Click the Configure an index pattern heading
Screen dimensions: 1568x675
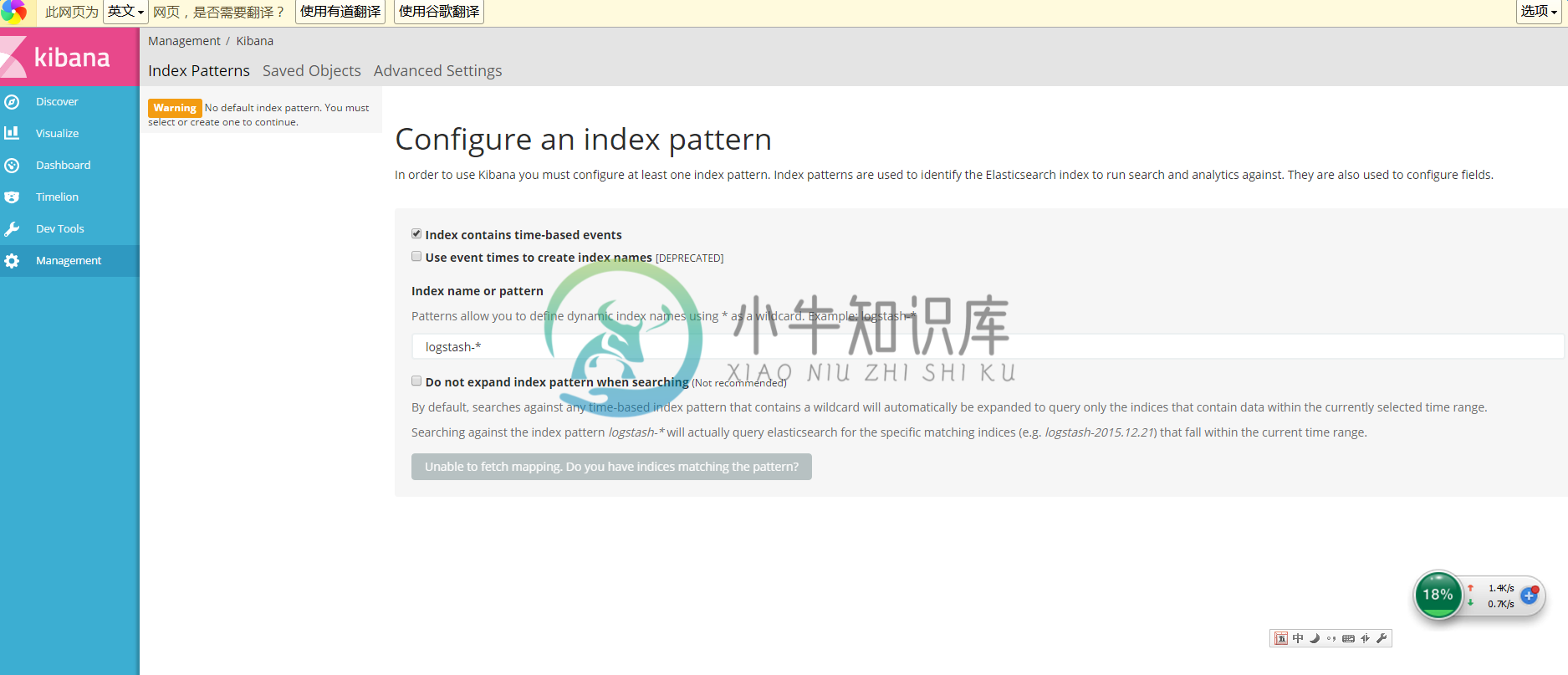(584, 140)
